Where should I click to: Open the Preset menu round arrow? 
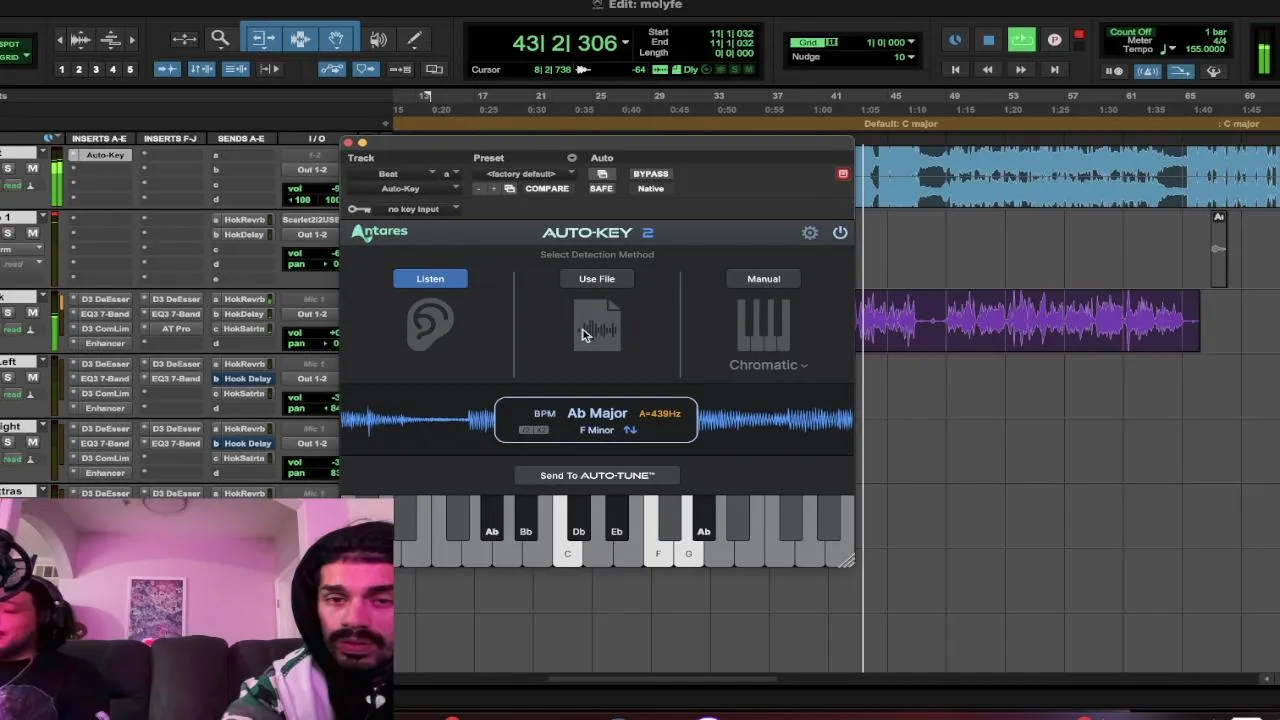click(571, 158)
